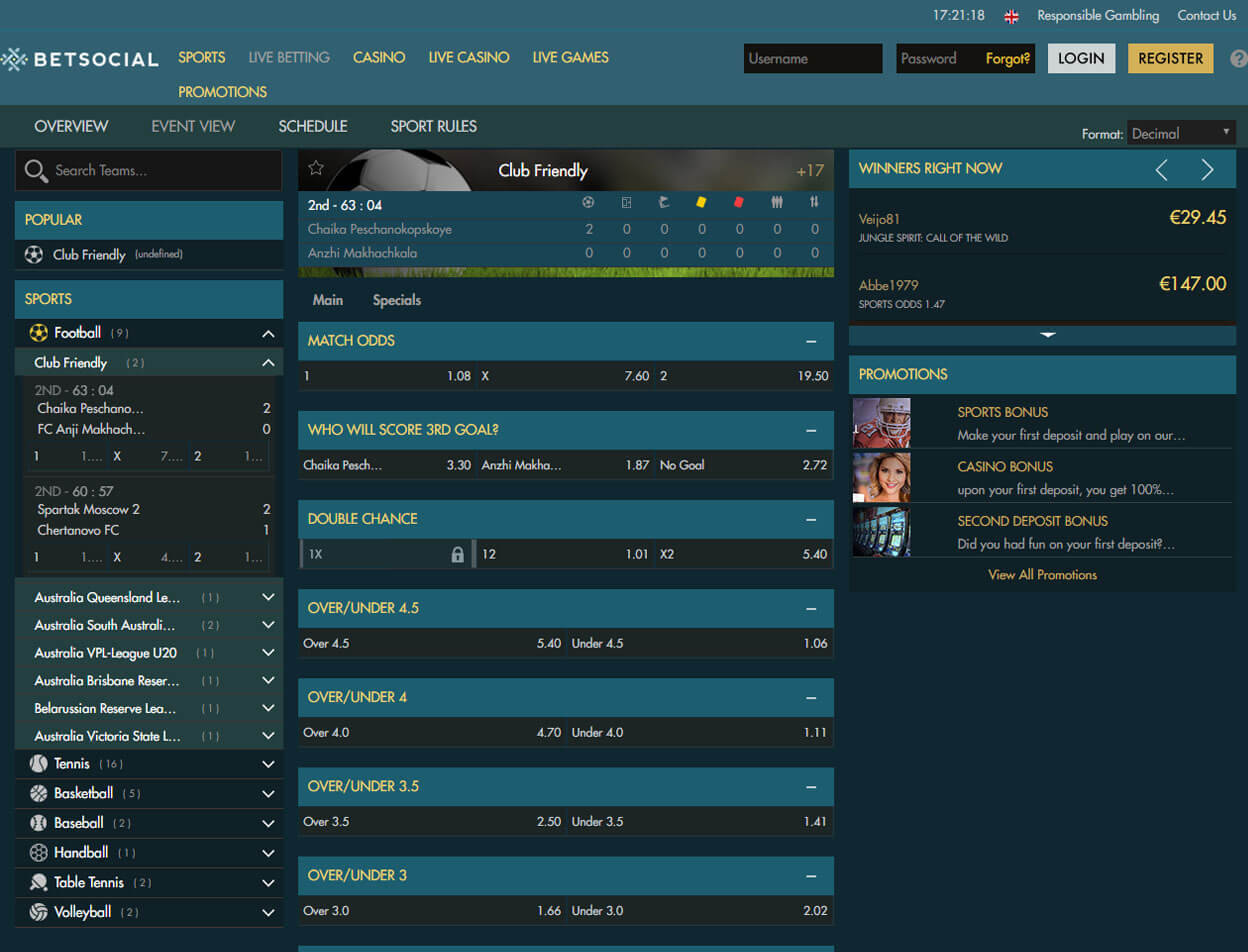Show next winner with right arrow
This screenshot has height=952, width=1248.
point(1207,170)
